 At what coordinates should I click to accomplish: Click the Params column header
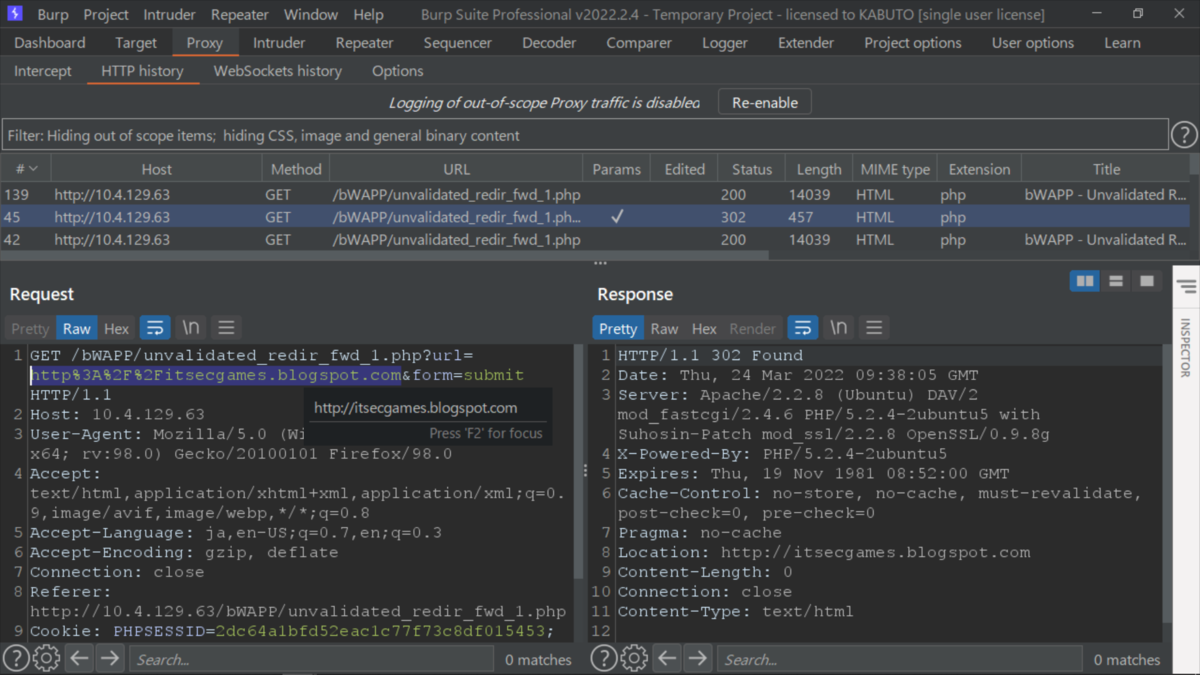(x=616, y=169)
